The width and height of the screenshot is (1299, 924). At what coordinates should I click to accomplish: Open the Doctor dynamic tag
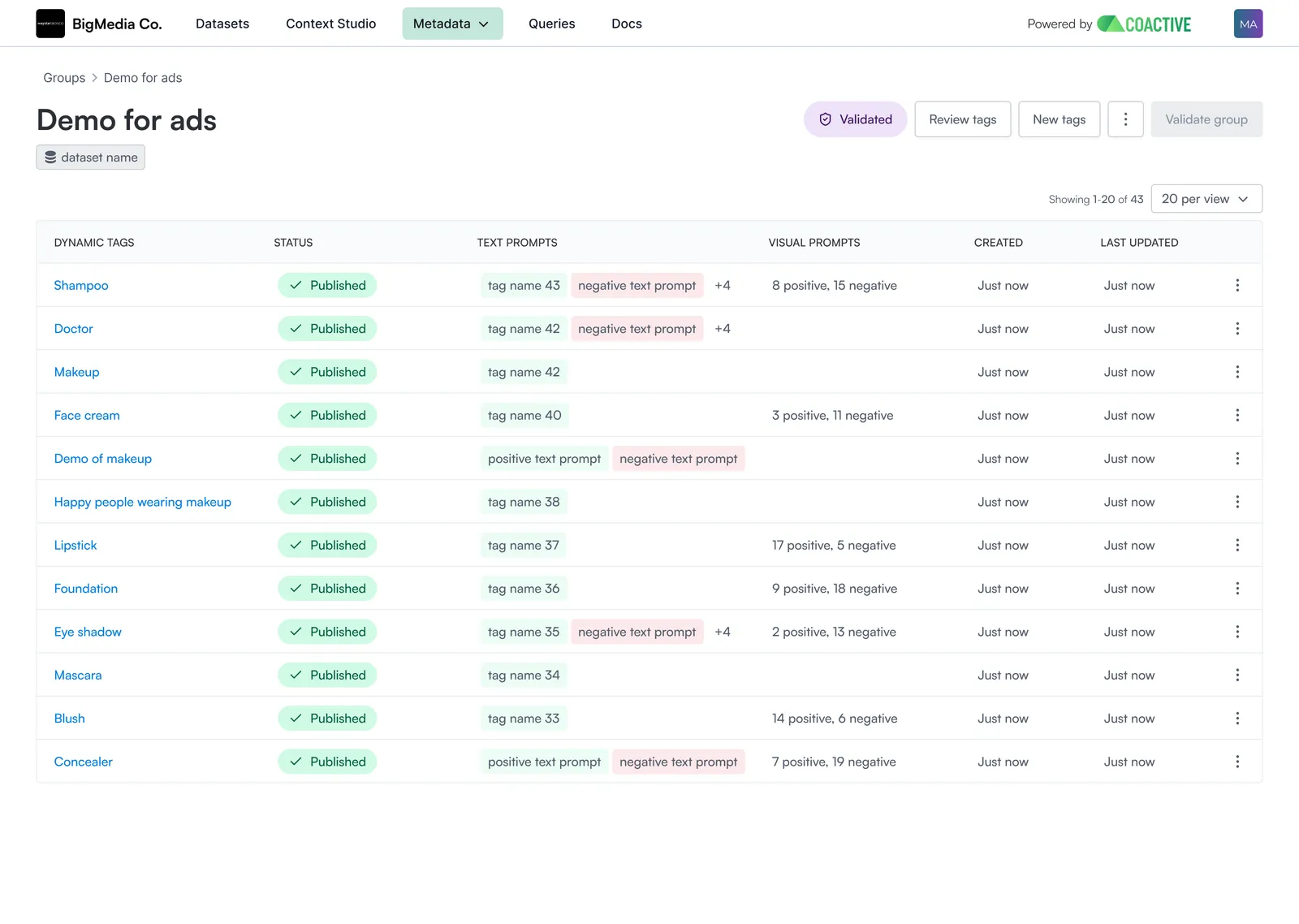coord(74,328)
